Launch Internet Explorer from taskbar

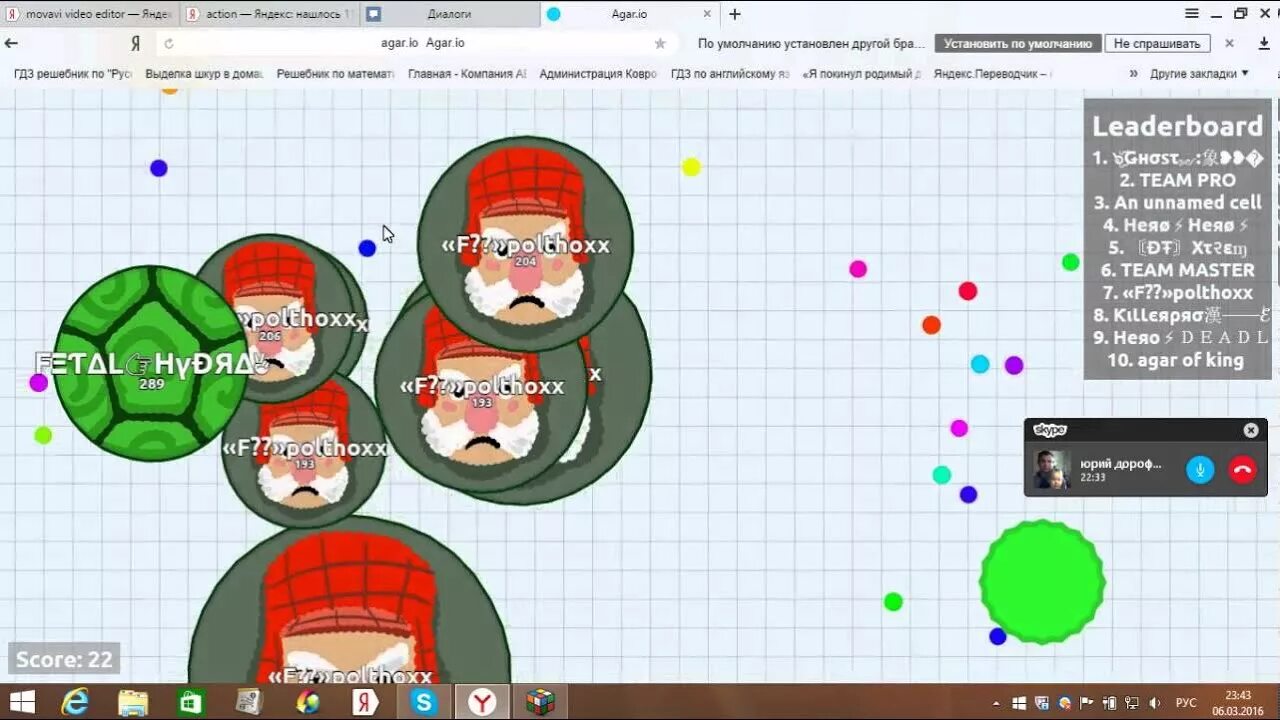coord(75,702)
